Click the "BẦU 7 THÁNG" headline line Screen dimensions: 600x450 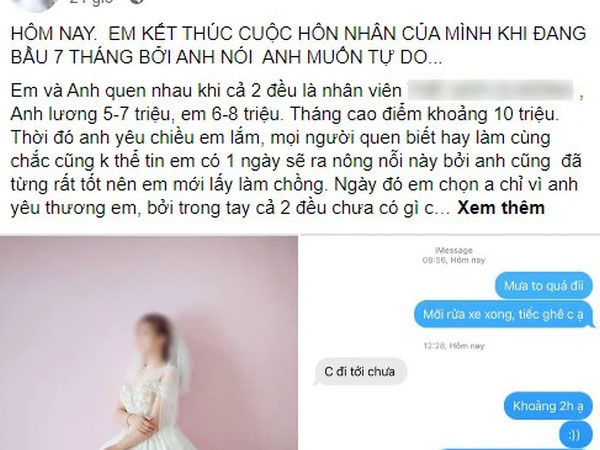[x=226, y=57]
